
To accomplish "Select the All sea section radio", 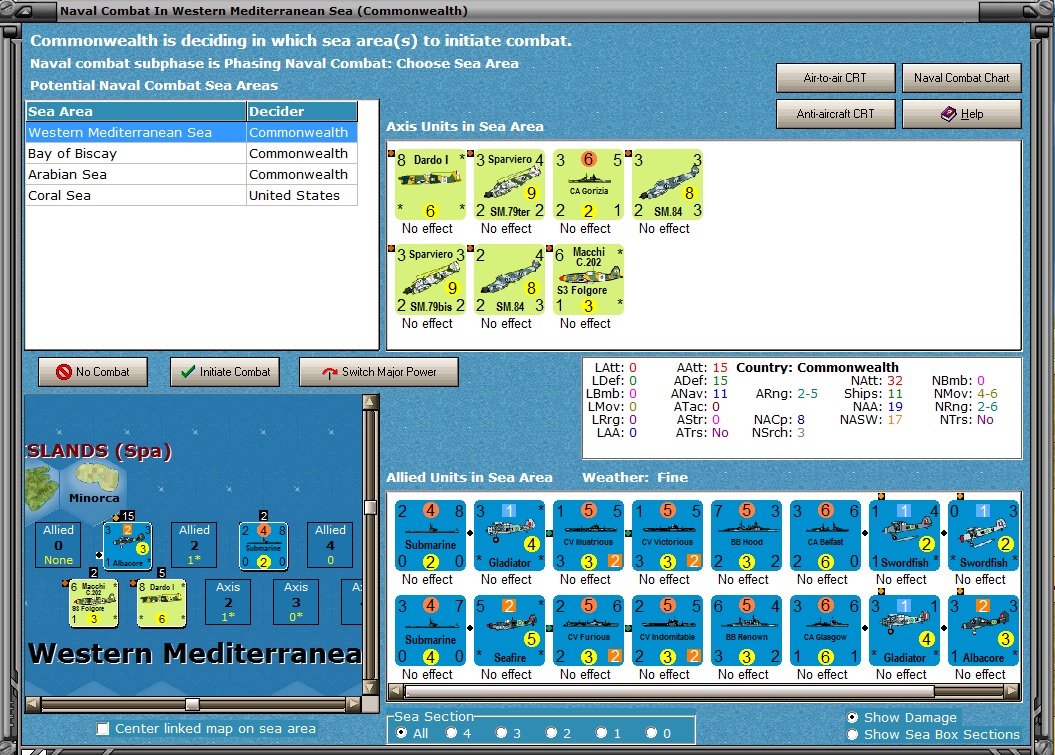I will [x=402, y=733].
